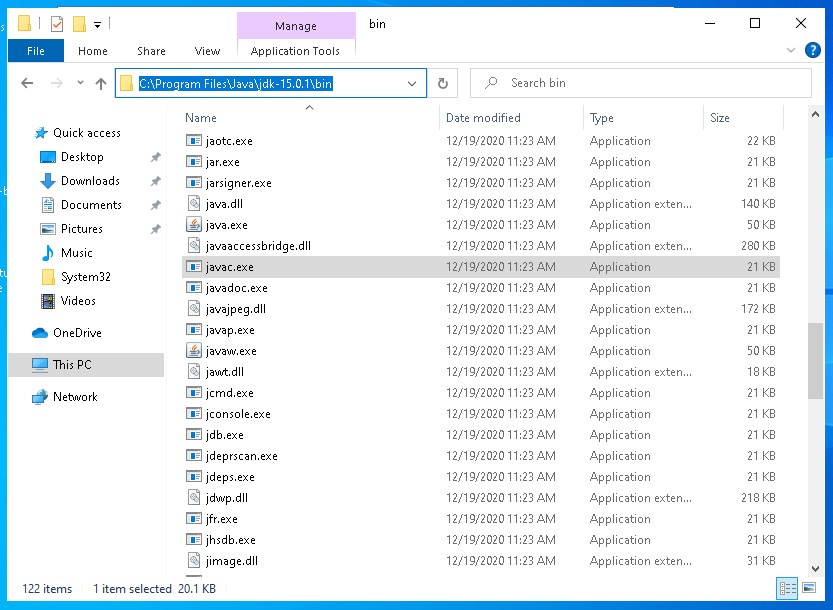
Task: Open Customize Quick Access Toolbar dropdown
Action: point(97,24)
